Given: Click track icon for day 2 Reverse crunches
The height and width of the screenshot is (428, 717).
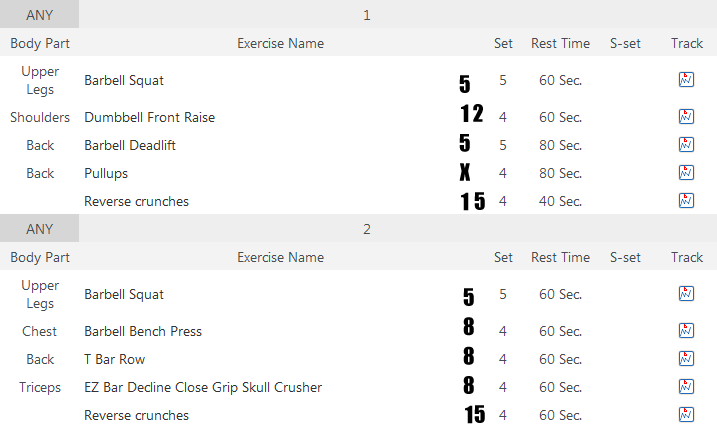Looking at the screenshot, I should [686, 415].
